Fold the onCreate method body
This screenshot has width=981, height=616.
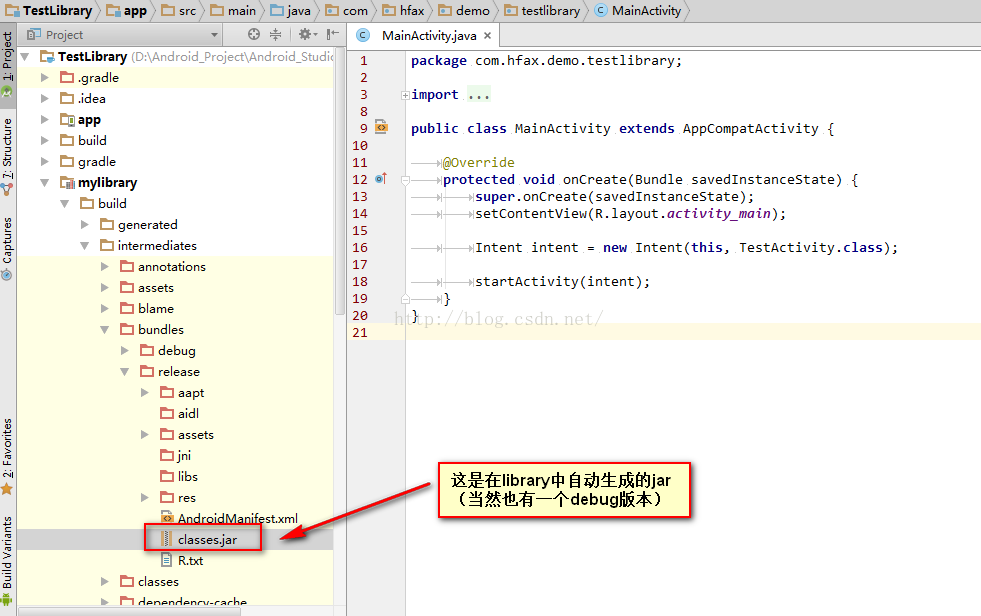[405, 180]
